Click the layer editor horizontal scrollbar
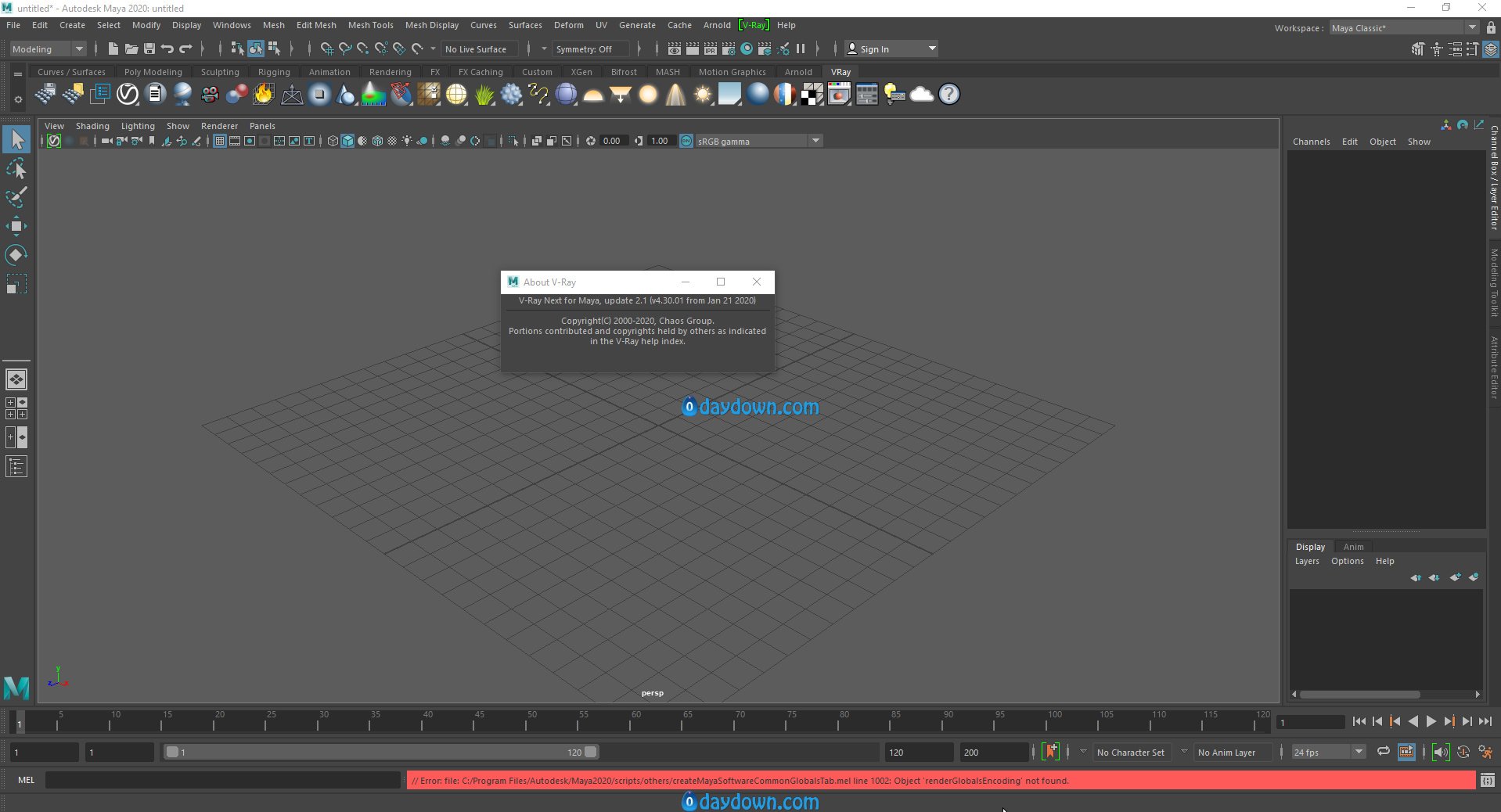 point(1360,695)
